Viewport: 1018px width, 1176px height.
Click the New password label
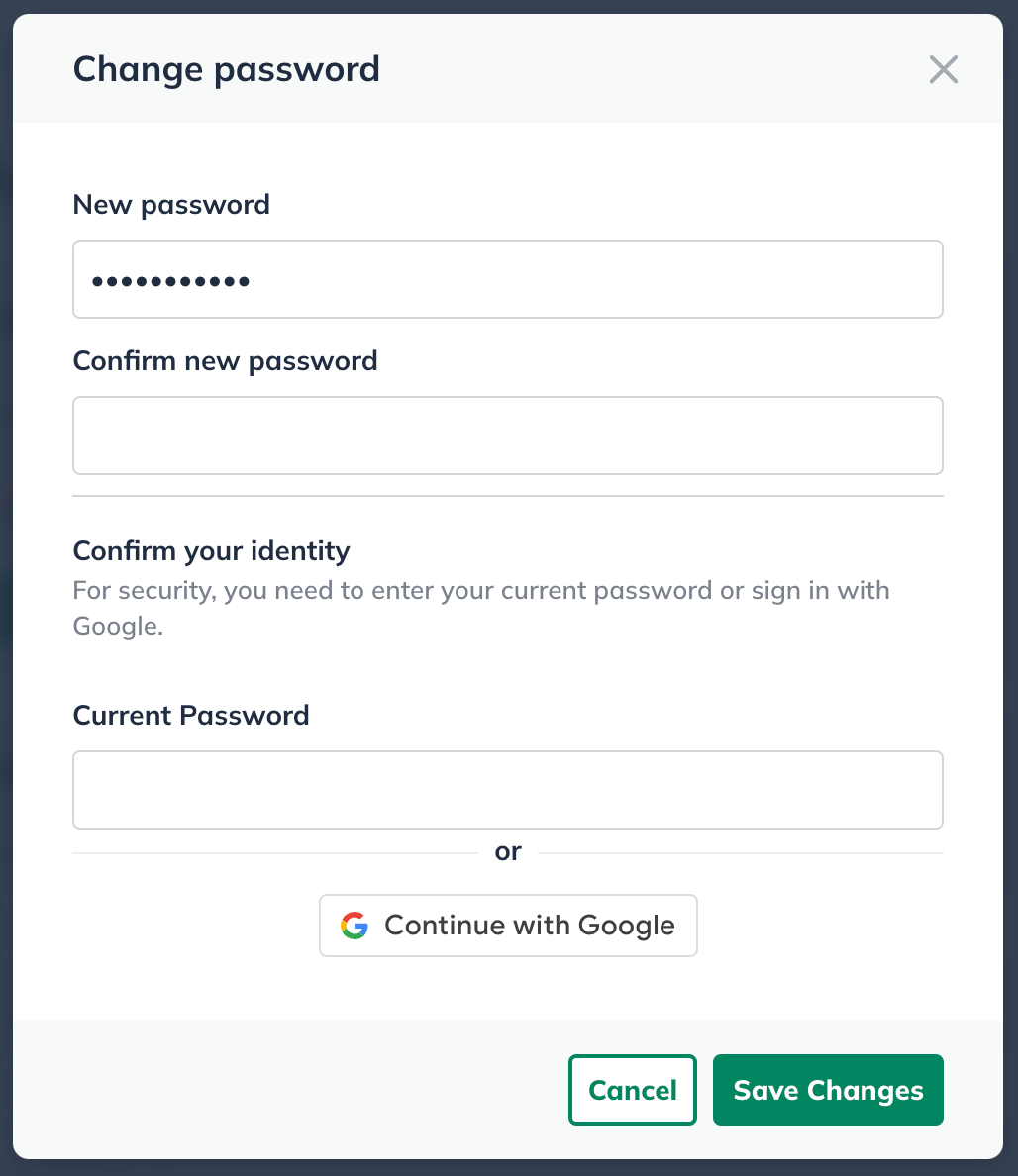click(x=171, y=205)
